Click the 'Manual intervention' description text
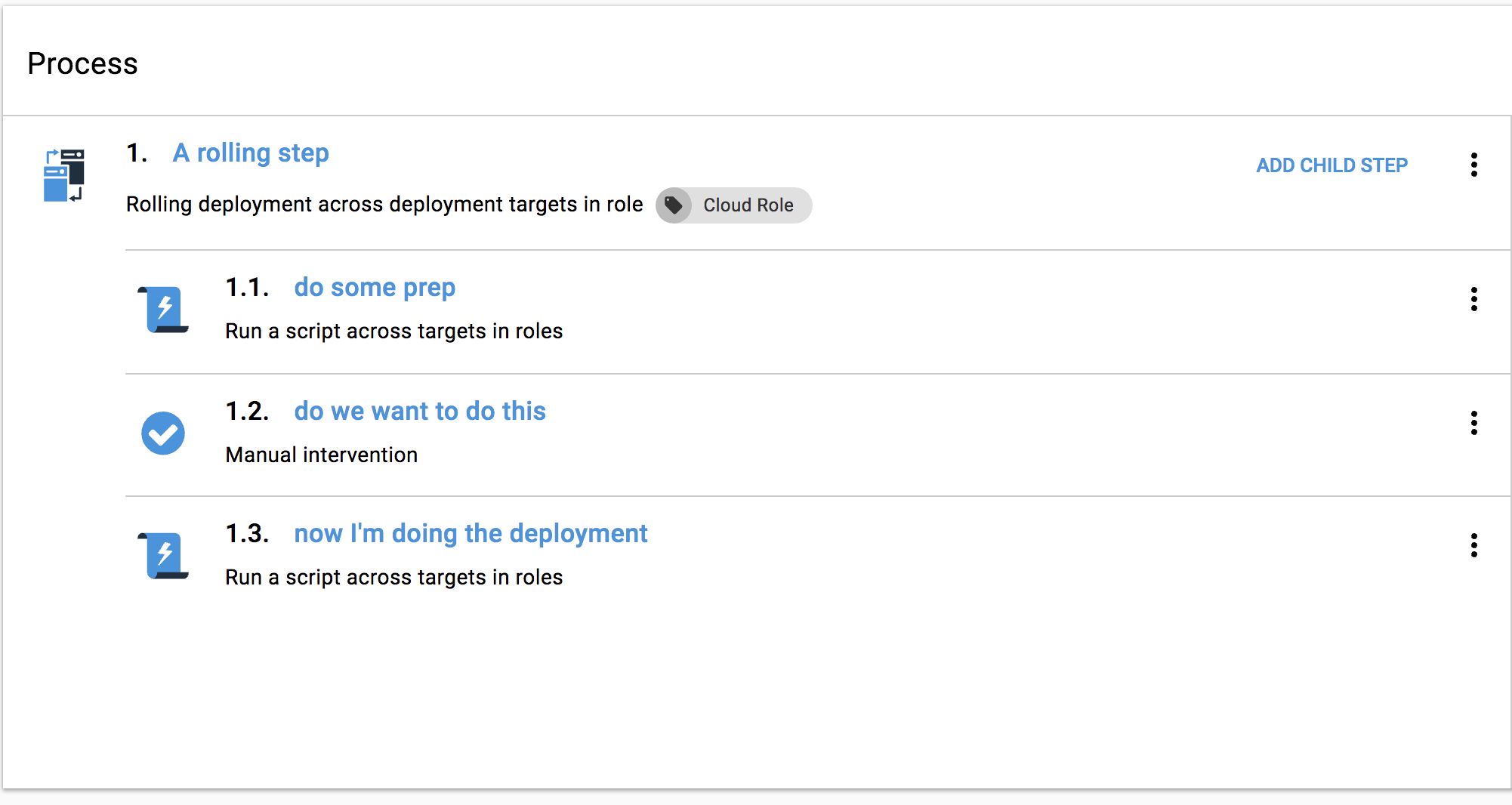Viewport: 1512px width, 805px height. click(x=321, y=454)
